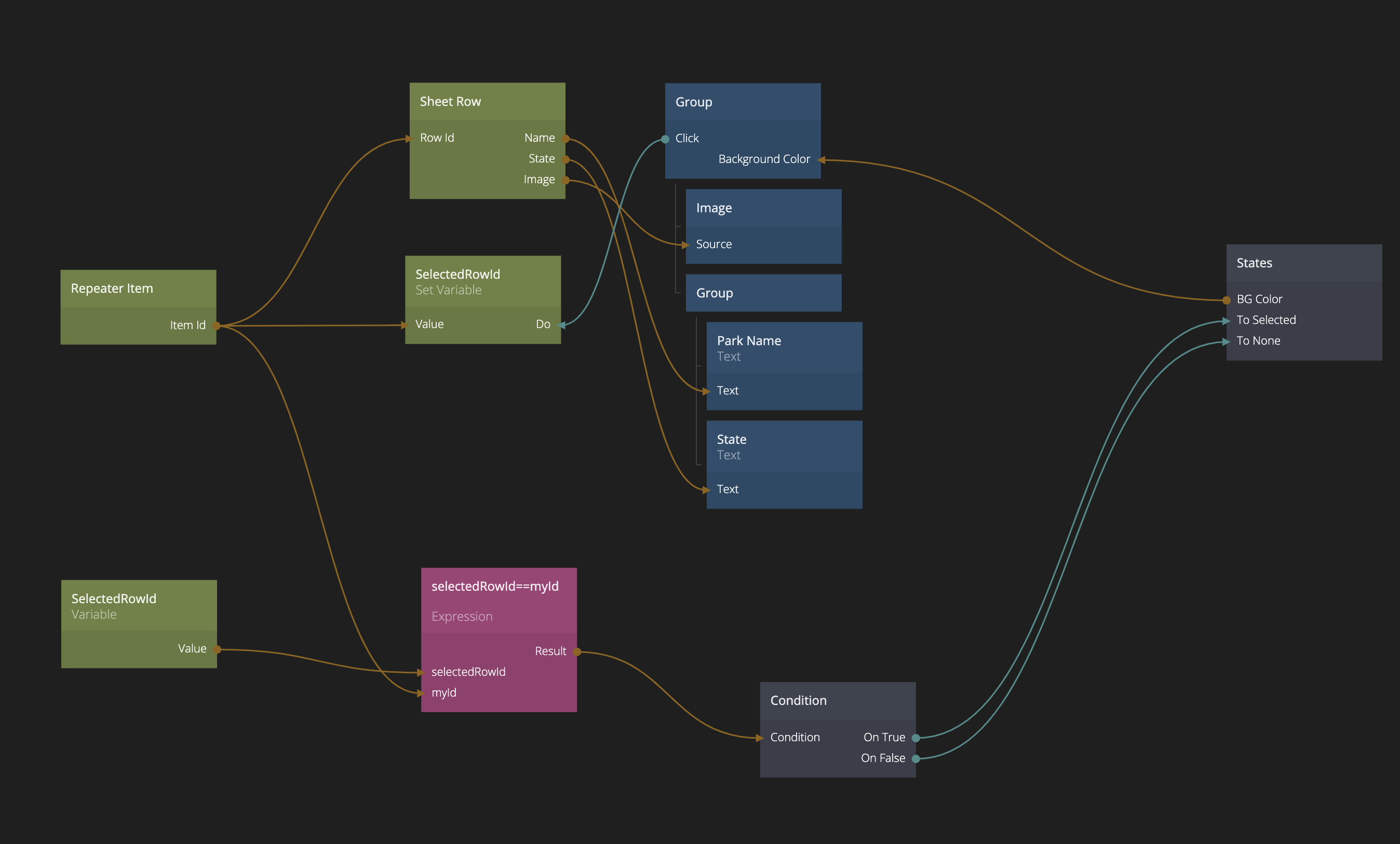Click the On True output port

pos(916,738)
